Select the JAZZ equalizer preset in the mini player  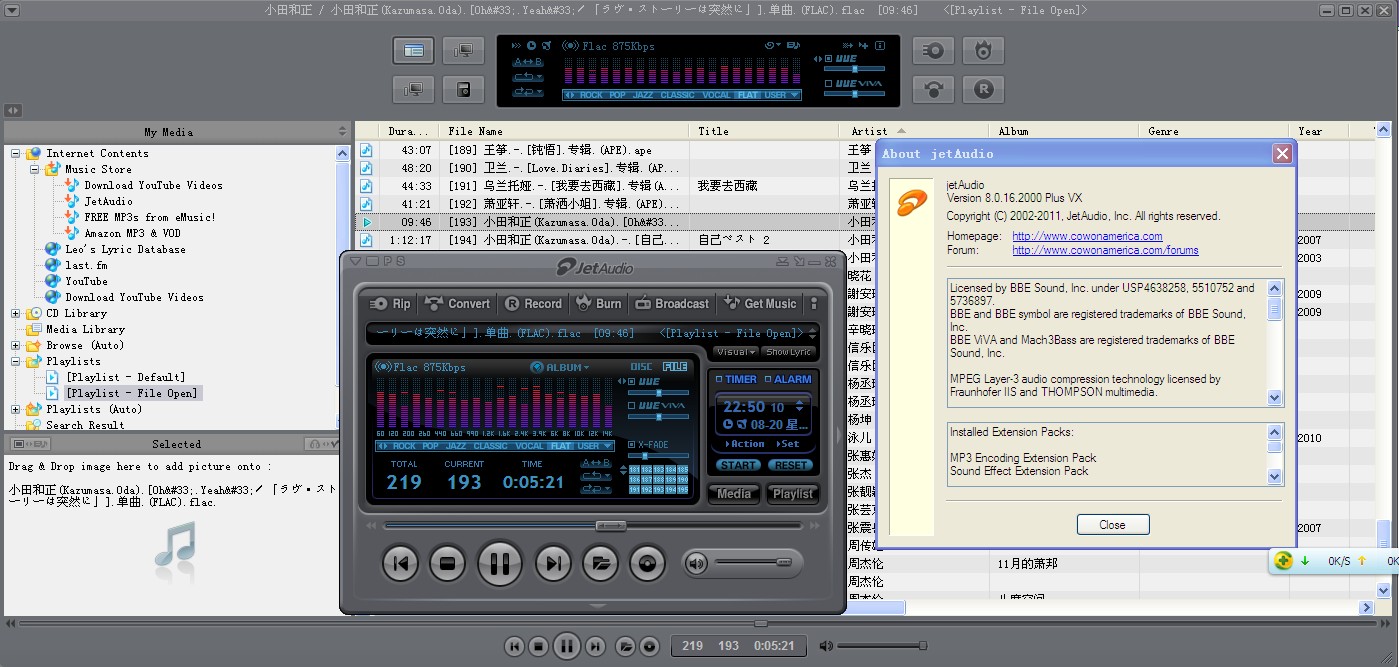point(456,446)
